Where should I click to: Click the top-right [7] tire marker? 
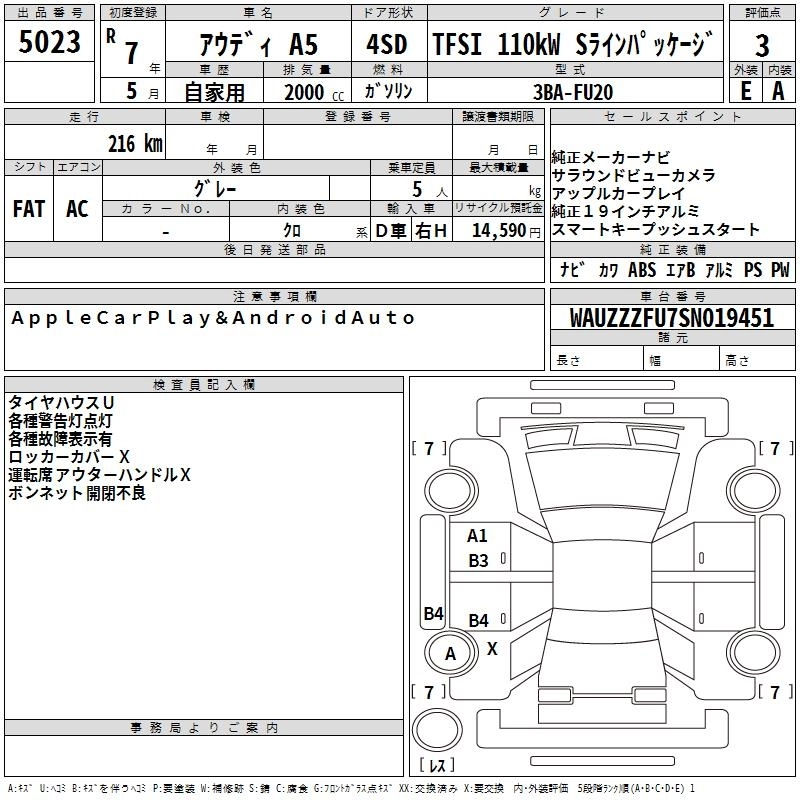[x=774, y=448]
